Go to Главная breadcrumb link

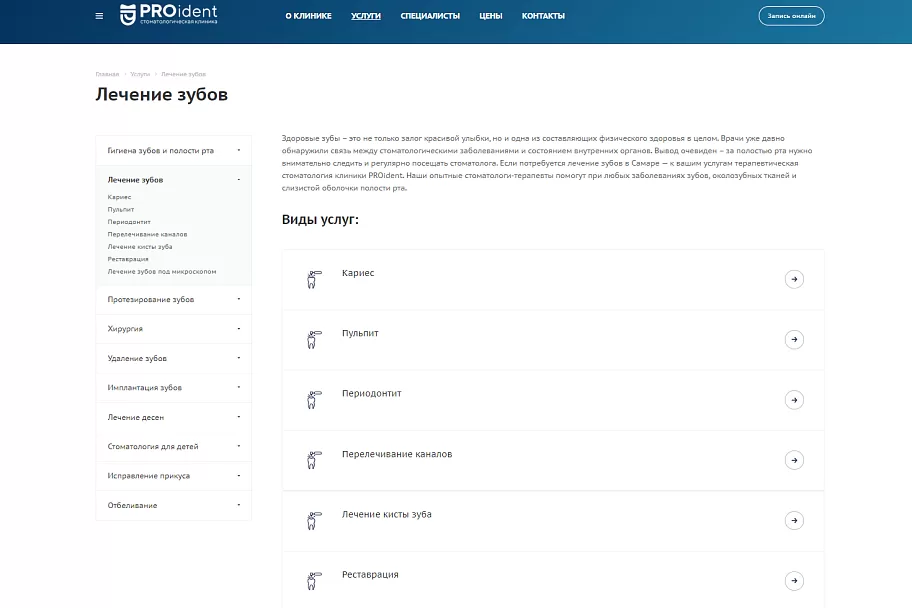pos(107,74)
